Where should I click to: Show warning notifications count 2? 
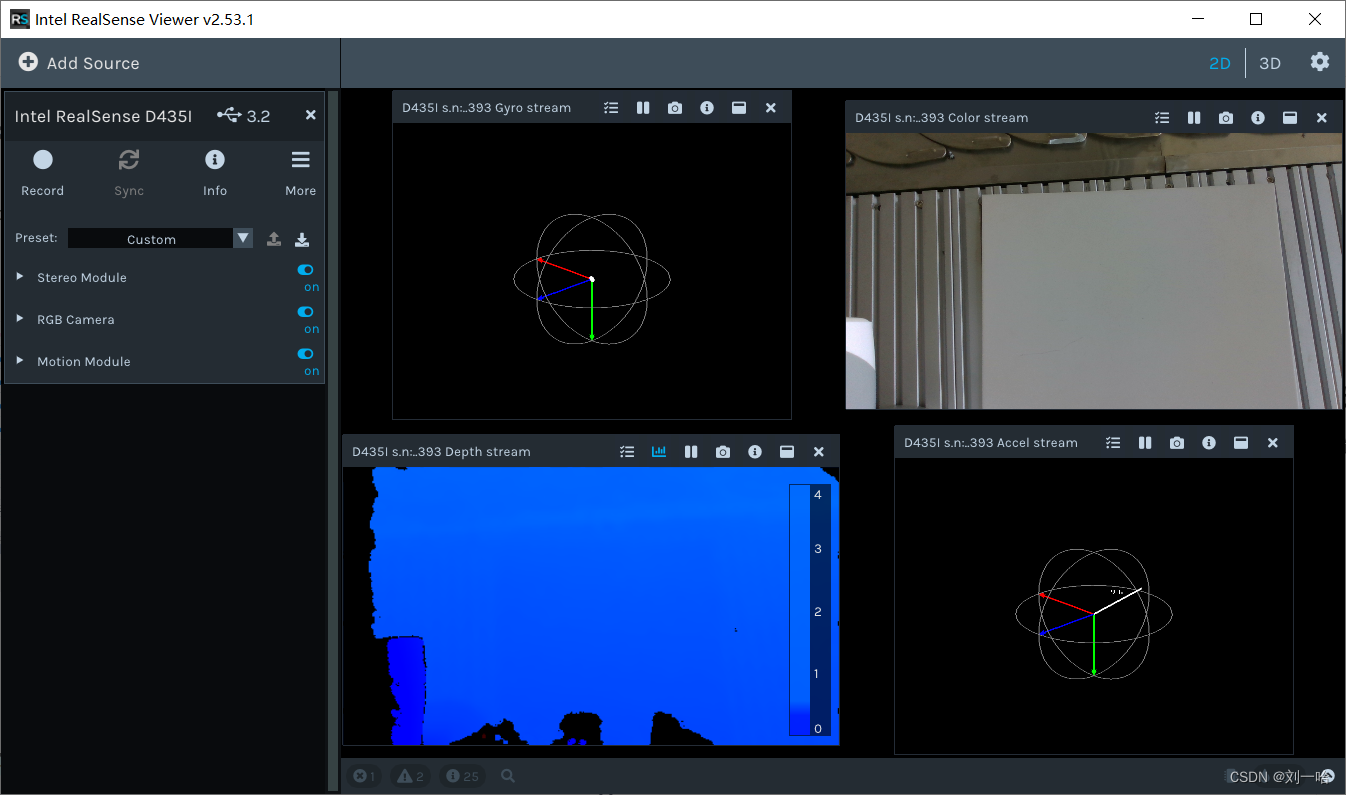(x=410, y=776)
